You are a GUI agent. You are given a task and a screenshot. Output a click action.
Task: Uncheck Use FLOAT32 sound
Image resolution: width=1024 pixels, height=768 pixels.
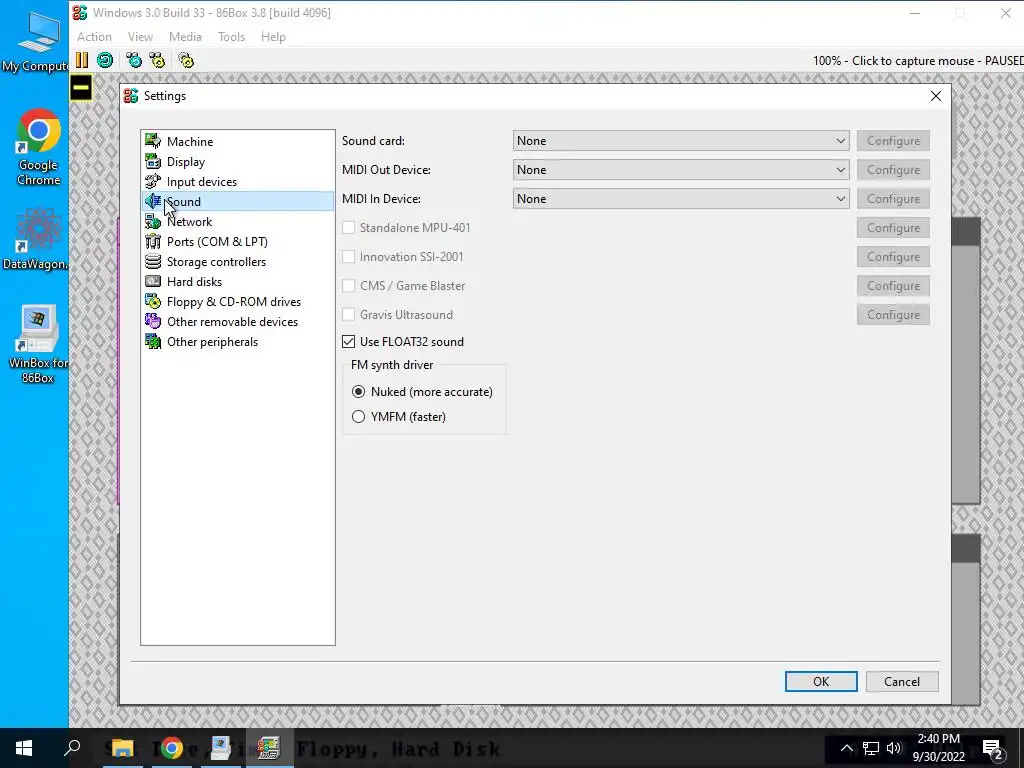click(x=349, y=342)
